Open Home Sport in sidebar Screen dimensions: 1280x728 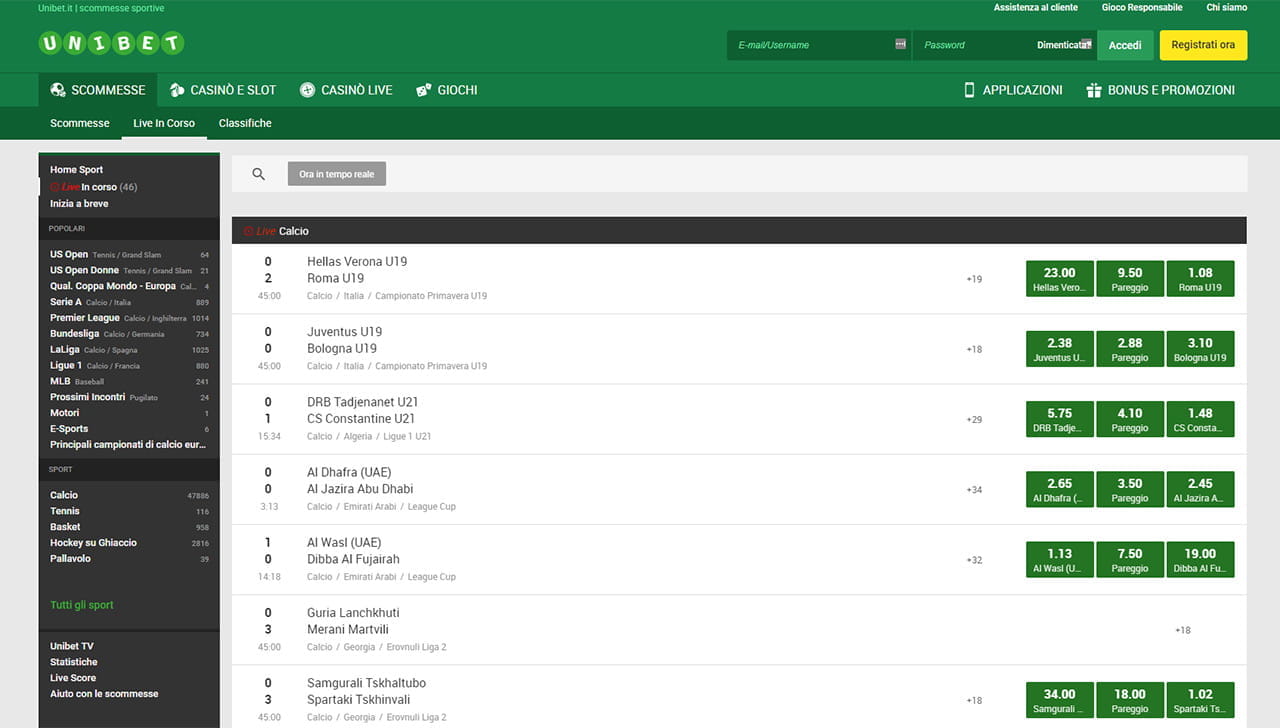coord(77,170)
